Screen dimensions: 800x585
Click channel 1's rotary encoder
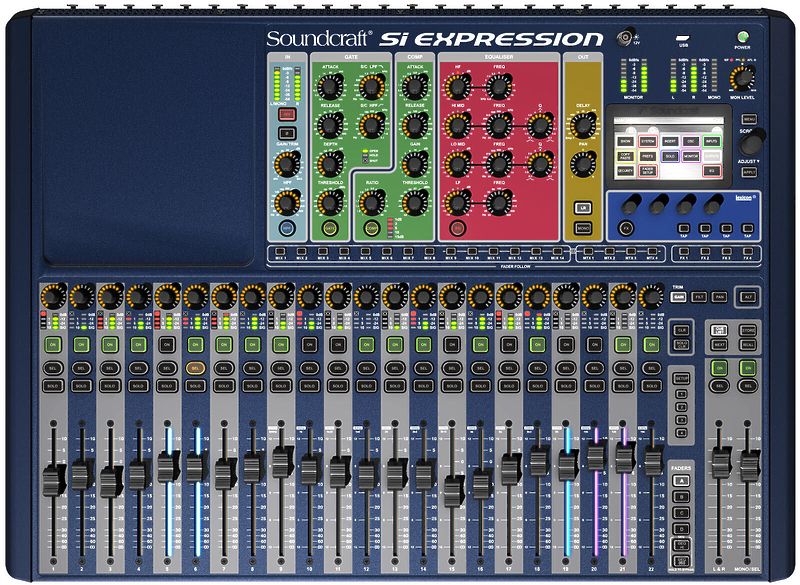(x=54, y=296)
